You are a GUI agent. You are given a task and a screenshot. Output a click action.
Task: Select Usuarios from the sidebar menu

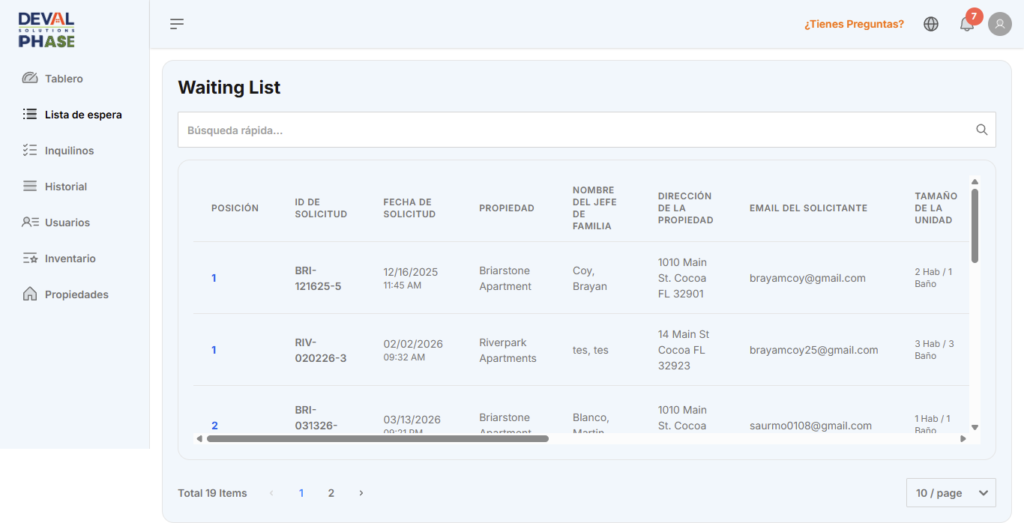(x=67, y=222)
